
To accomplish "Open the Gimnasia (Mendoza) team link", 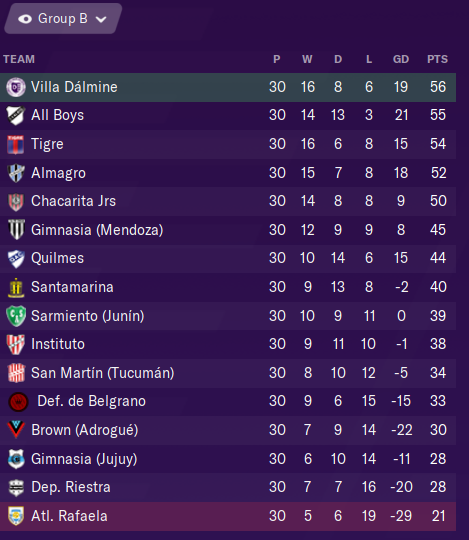I will click(97, 230).
